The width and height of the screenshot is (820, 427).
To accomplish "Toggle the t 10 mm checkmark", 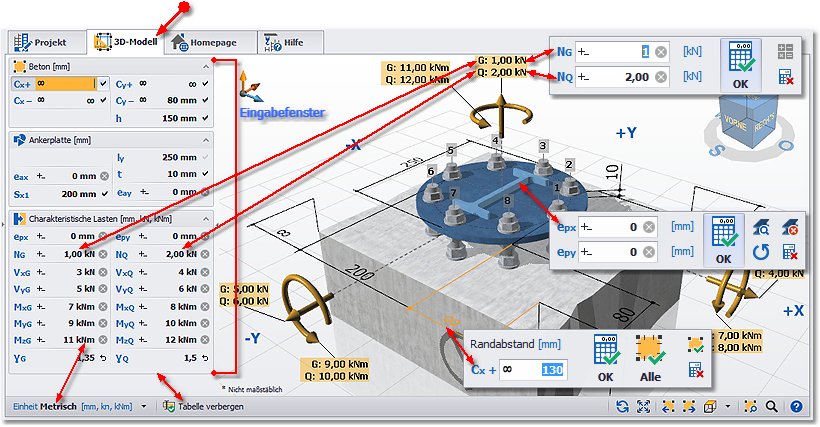I will coord(205,174).
